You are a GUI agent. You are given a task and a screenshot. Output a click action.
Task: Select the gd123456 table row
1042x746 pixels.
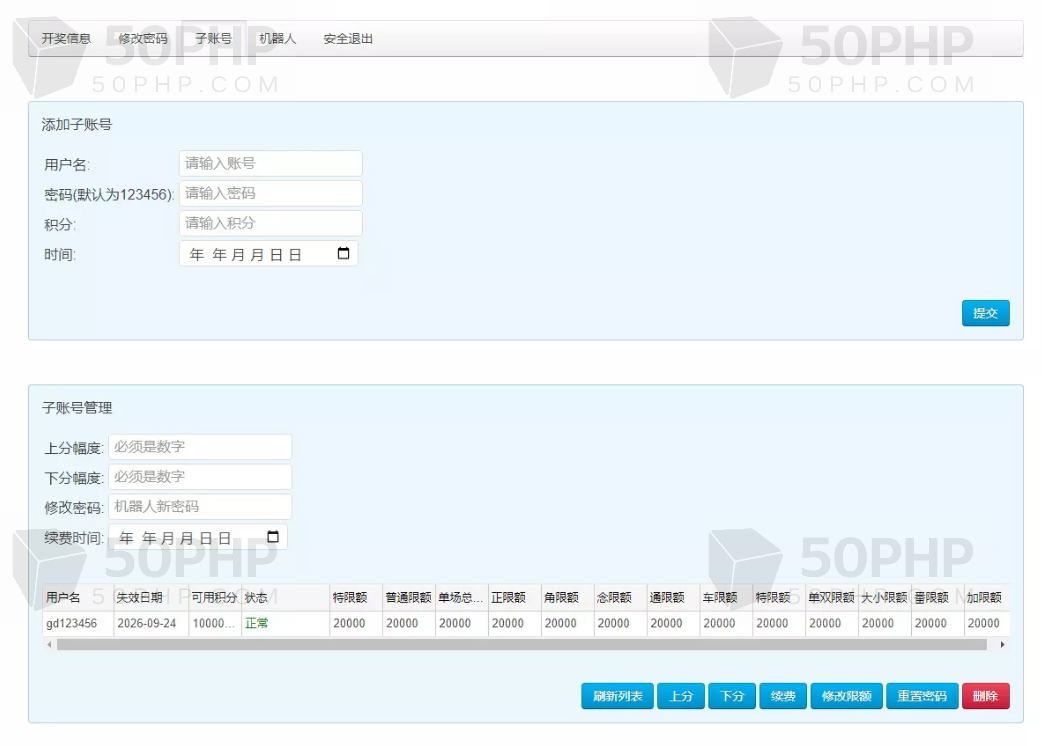click(72, 623)
